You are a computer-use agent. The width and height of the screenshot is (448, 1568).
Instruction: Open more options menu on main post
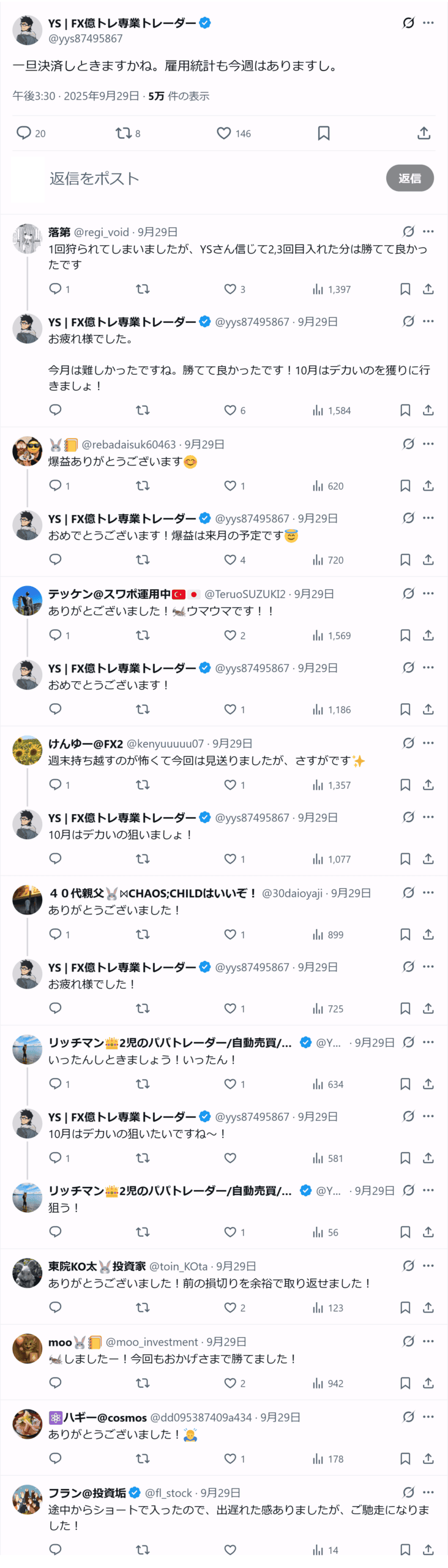click(428, 23)
